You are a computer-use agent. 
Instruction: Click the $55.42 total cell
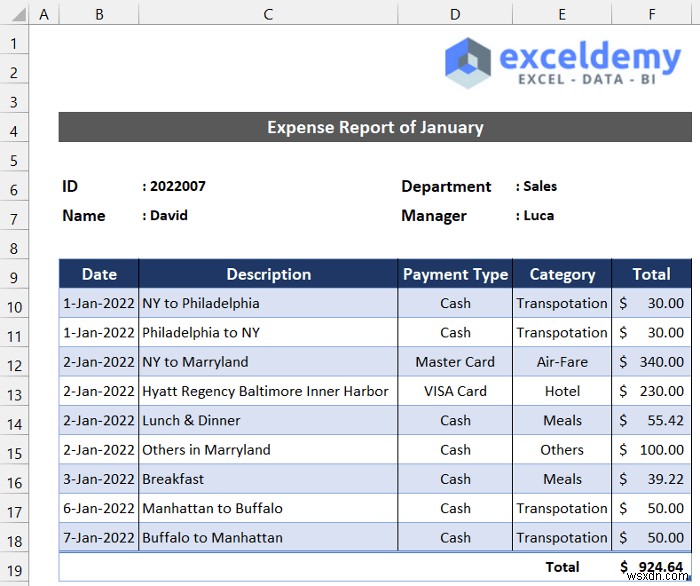coord(651,420)
